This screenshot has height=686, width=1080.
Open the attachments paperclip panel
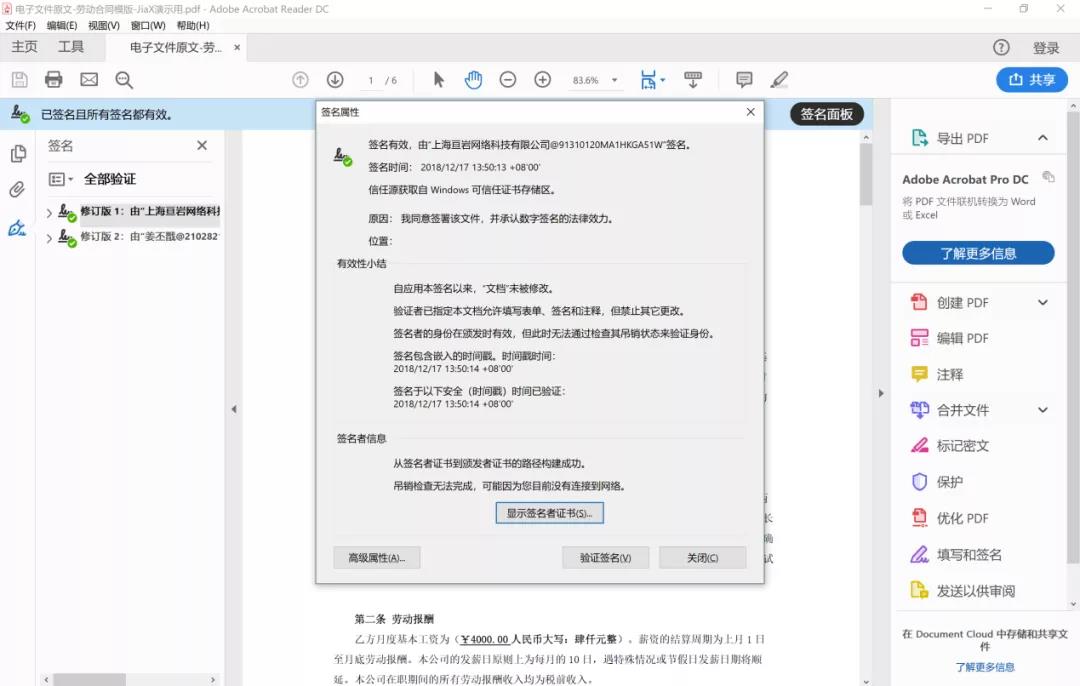pos(17,190)
